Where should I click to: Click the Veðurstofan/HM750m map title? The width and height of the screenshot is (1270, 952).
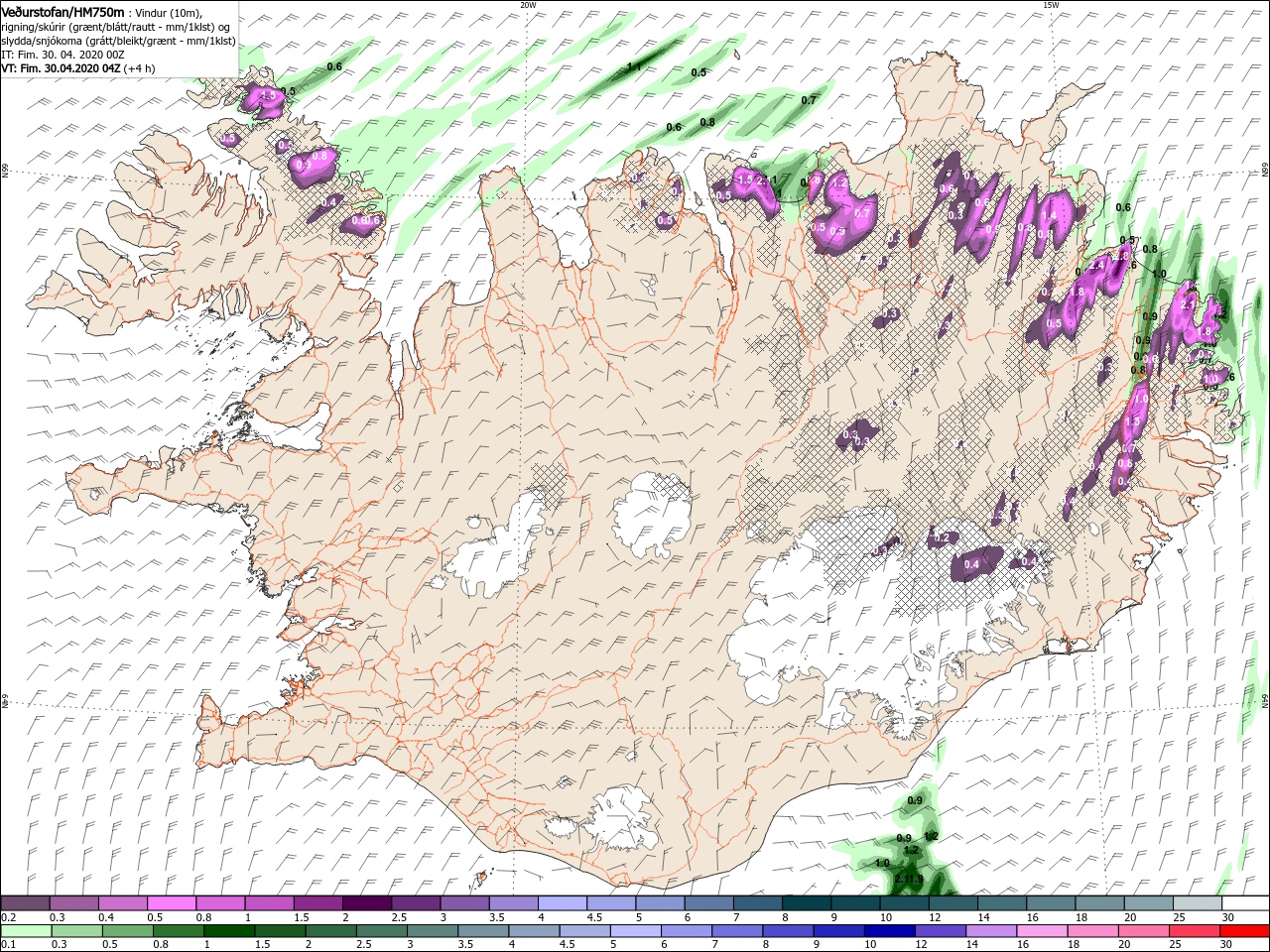(63, 11)
